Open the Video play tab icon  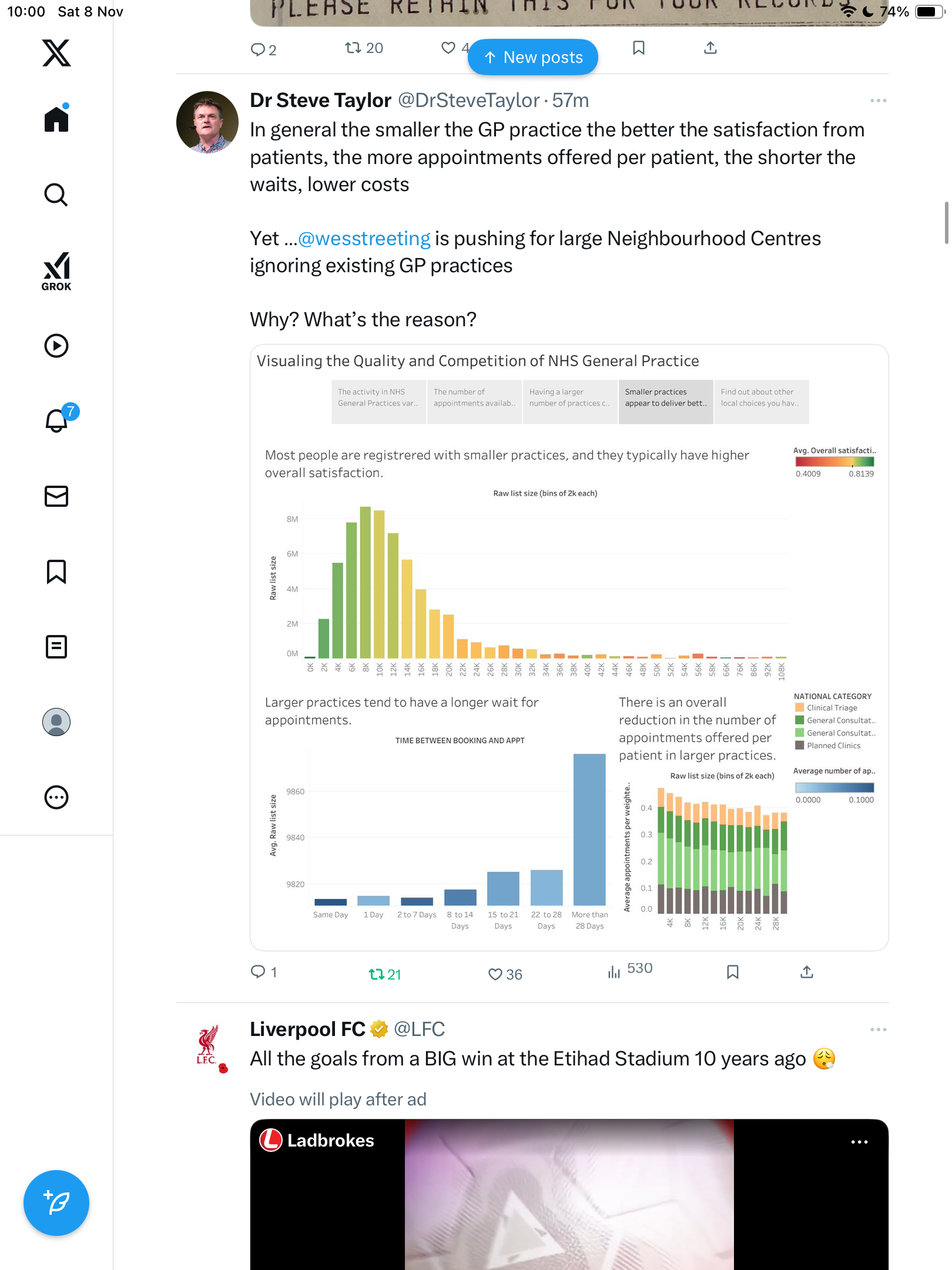tap(56, 346)
